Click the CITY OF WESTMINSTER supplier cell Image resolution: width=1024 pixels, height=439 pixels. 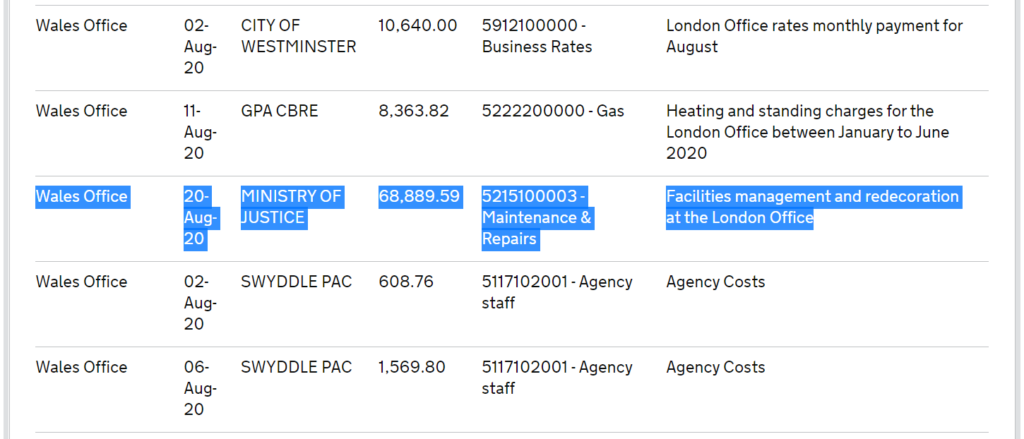click(298, 36)
